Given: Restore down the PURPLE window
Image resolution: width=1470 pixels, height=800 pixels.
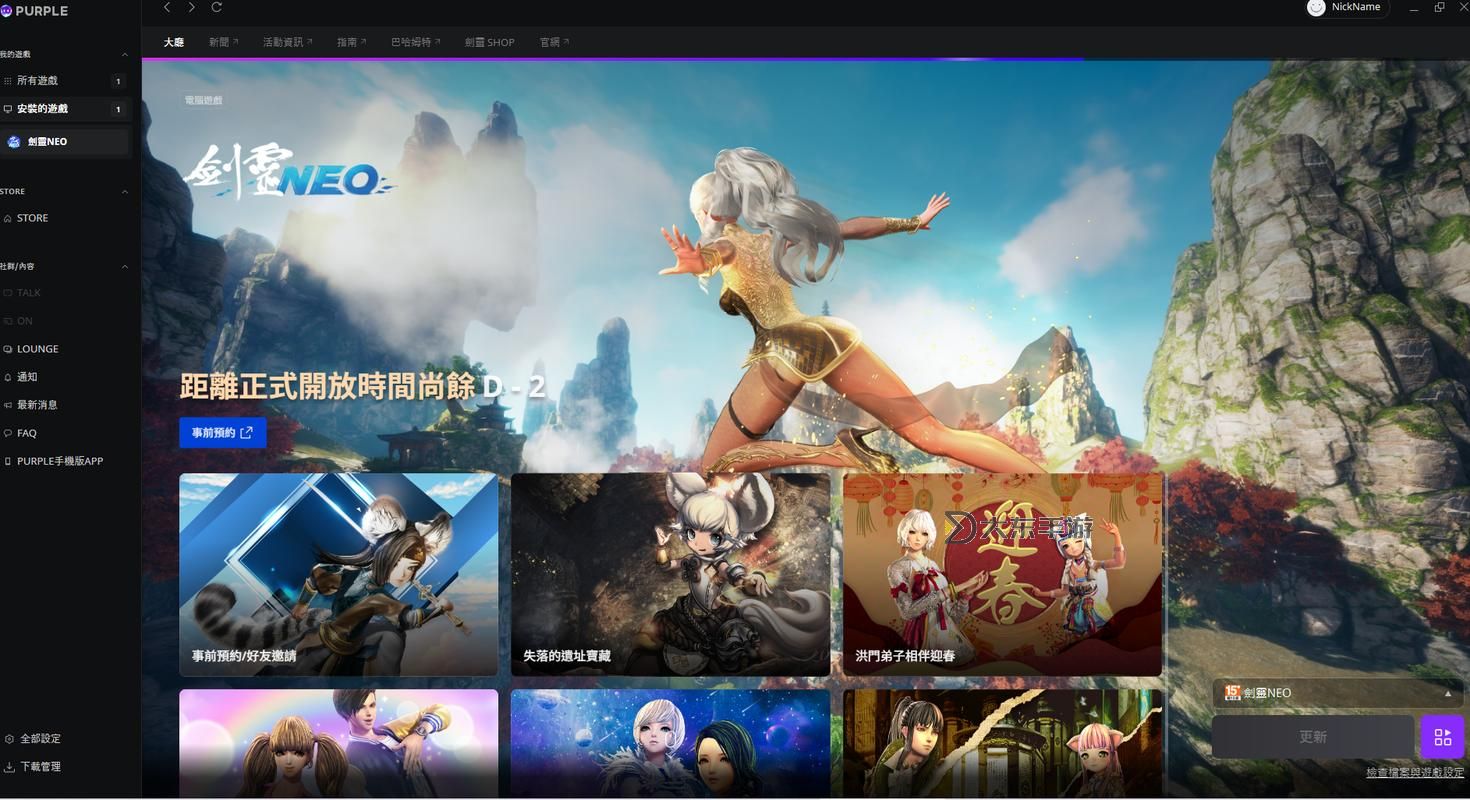Looking at the screenshot, I should pyautogui.click(x=1439, y=7).
